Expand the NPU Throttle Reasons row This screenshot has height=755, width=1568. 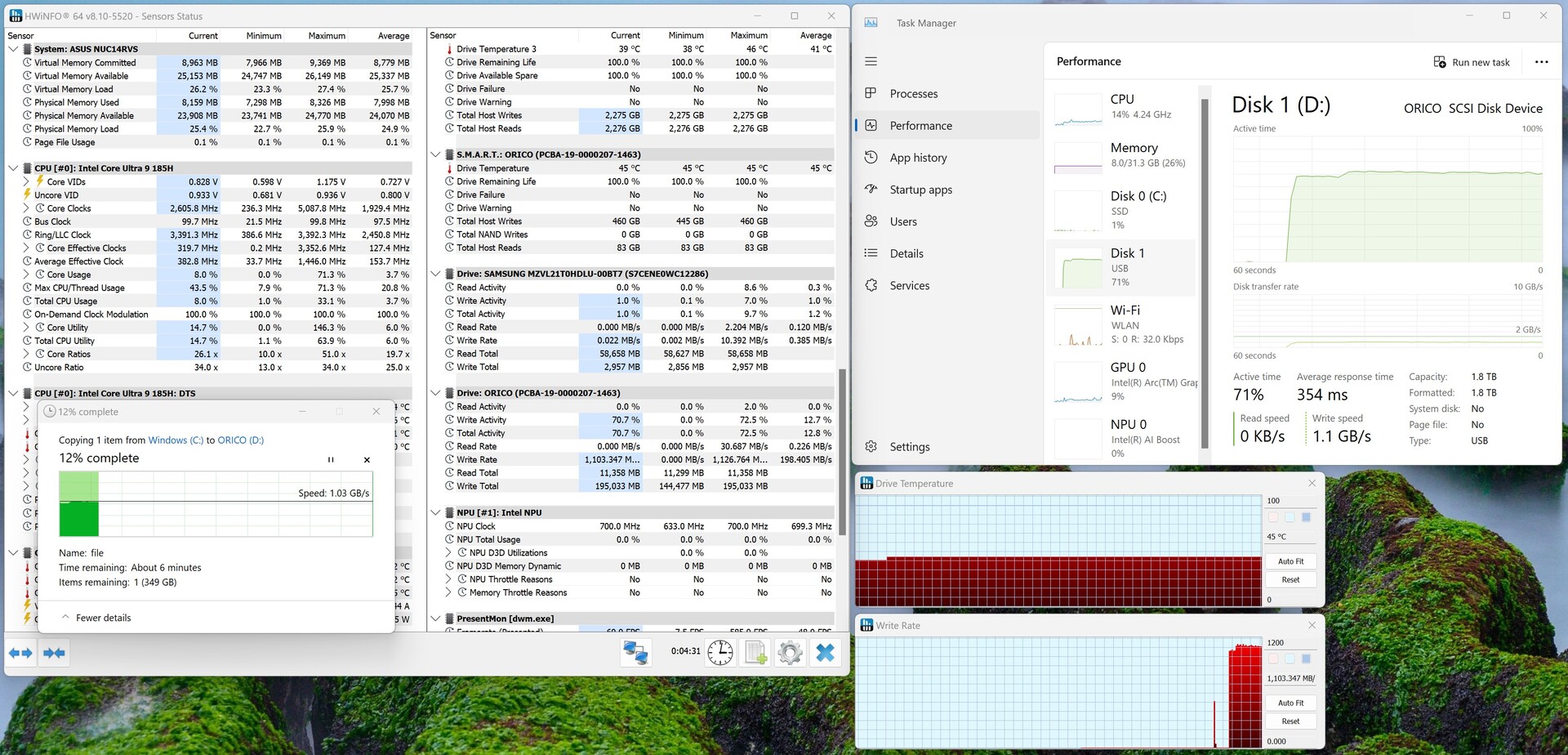448,579
